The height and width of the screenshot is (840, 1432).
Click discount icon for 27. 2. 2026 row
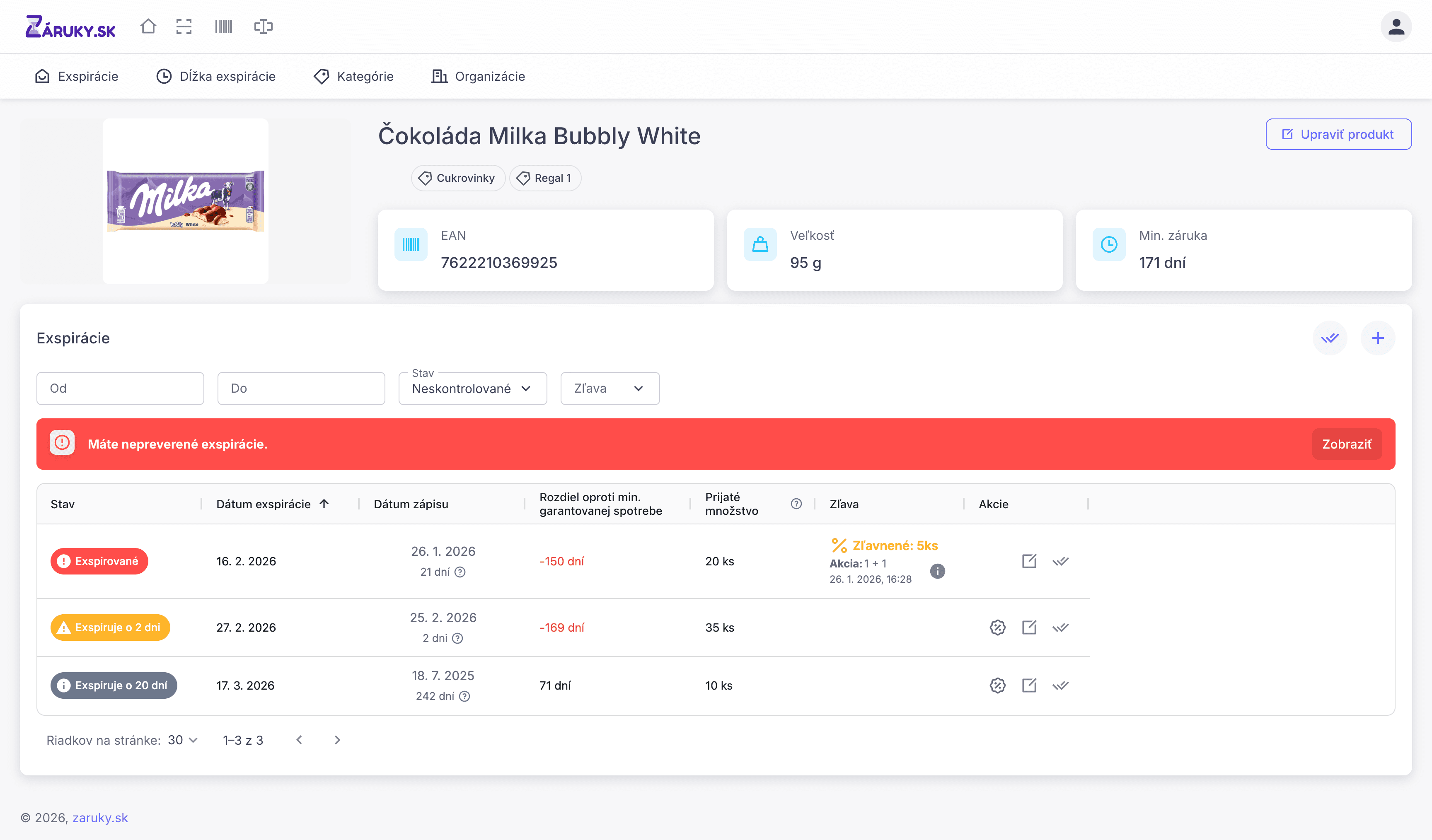tap(997, 628)
